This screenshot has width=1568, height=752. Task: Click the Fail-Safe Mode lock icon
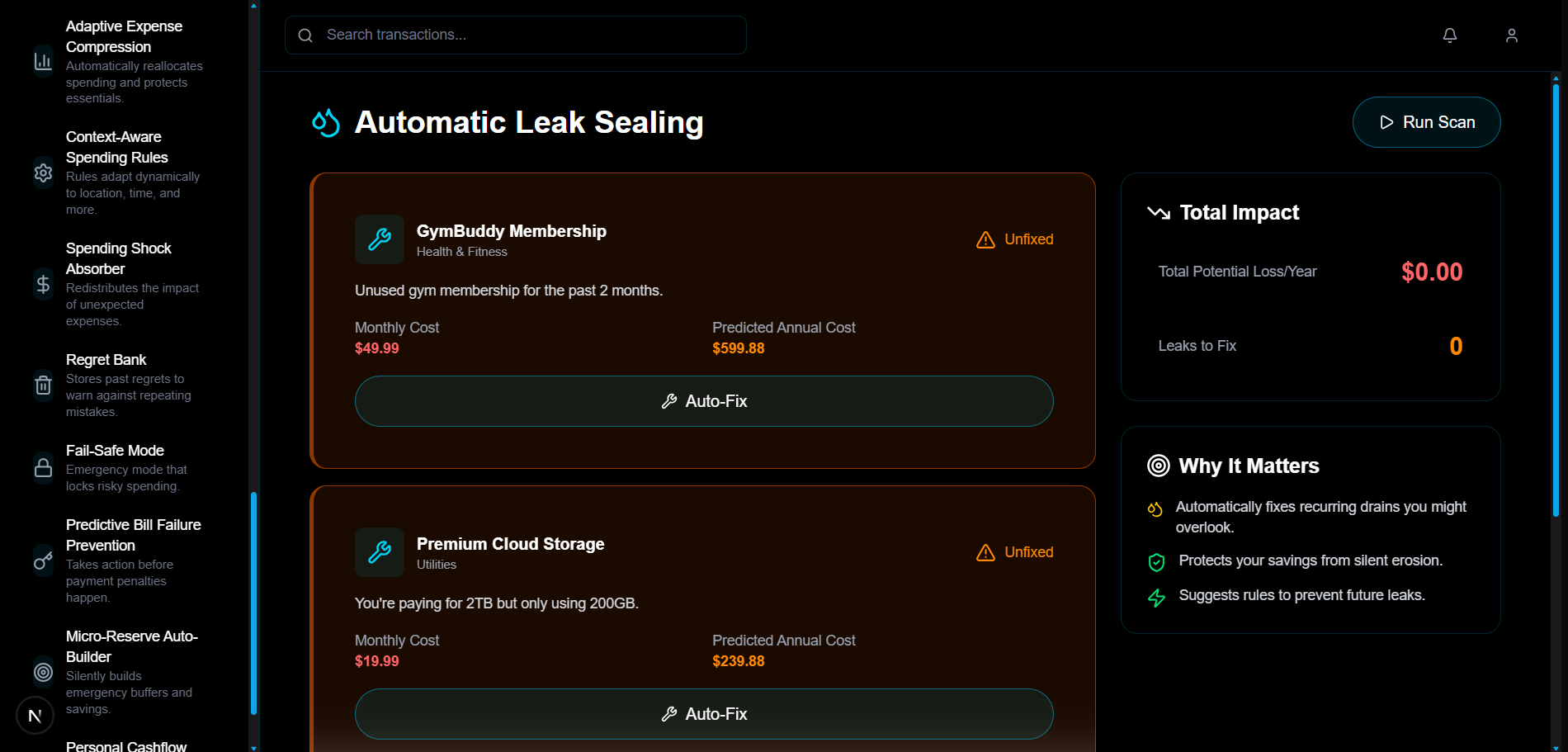43,467
